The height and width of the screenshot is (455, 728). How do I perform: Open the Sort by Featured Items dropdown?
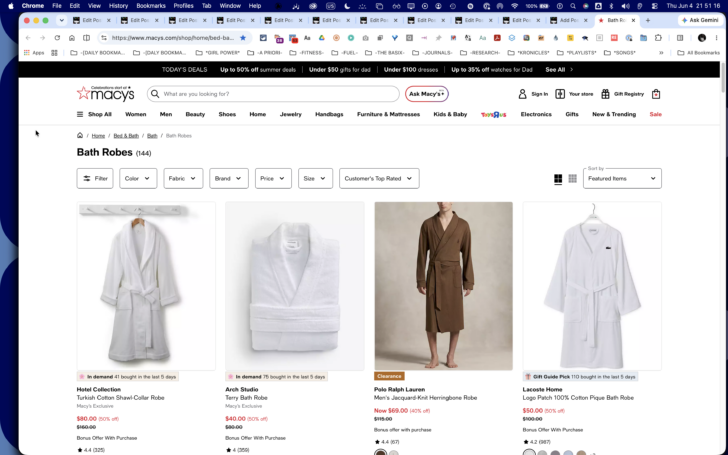click(x=622, y=178)
